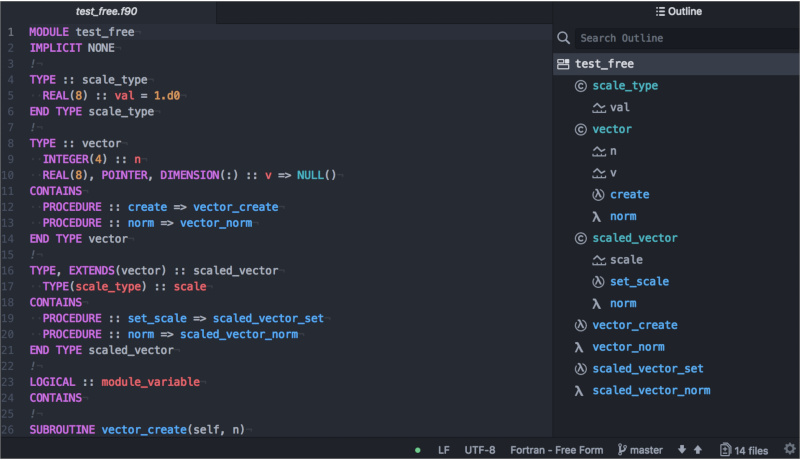Click the subroutine icon beside vector_create in the outline

581,325
